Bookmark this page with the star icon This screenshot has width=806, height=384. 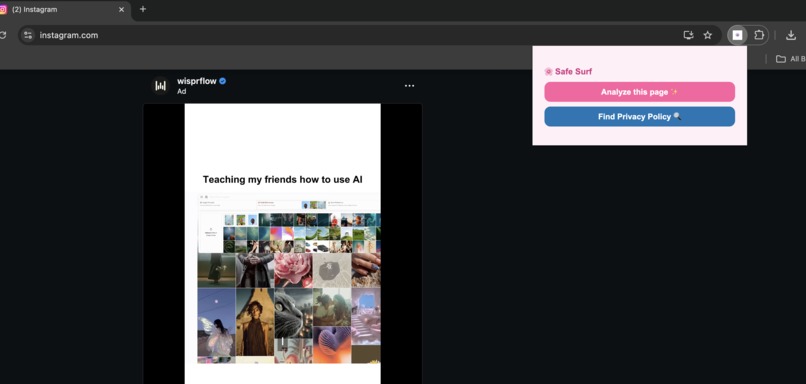pos(707,35)
